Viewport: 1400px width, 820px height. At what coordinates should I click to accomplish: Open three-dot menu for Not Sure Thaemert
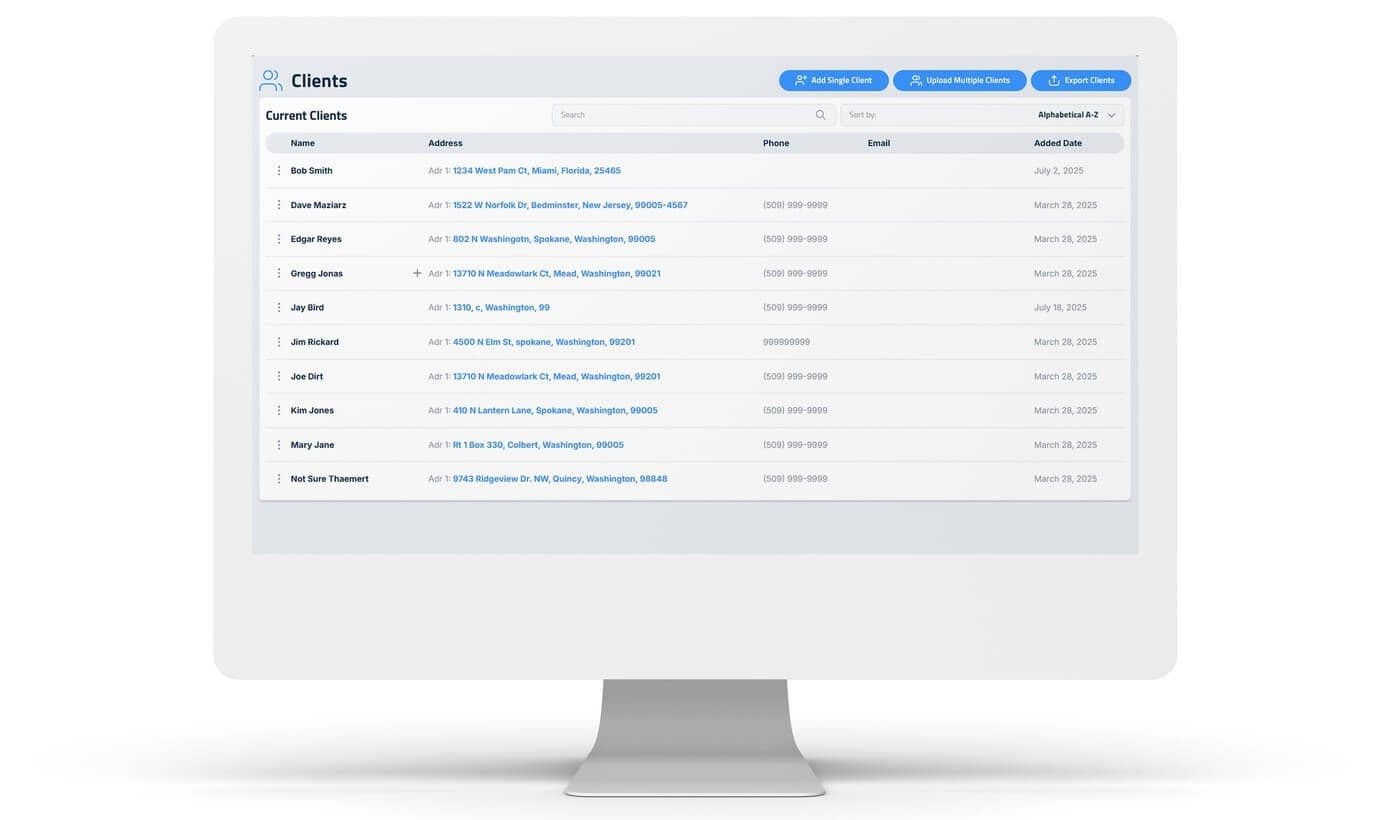279,479
